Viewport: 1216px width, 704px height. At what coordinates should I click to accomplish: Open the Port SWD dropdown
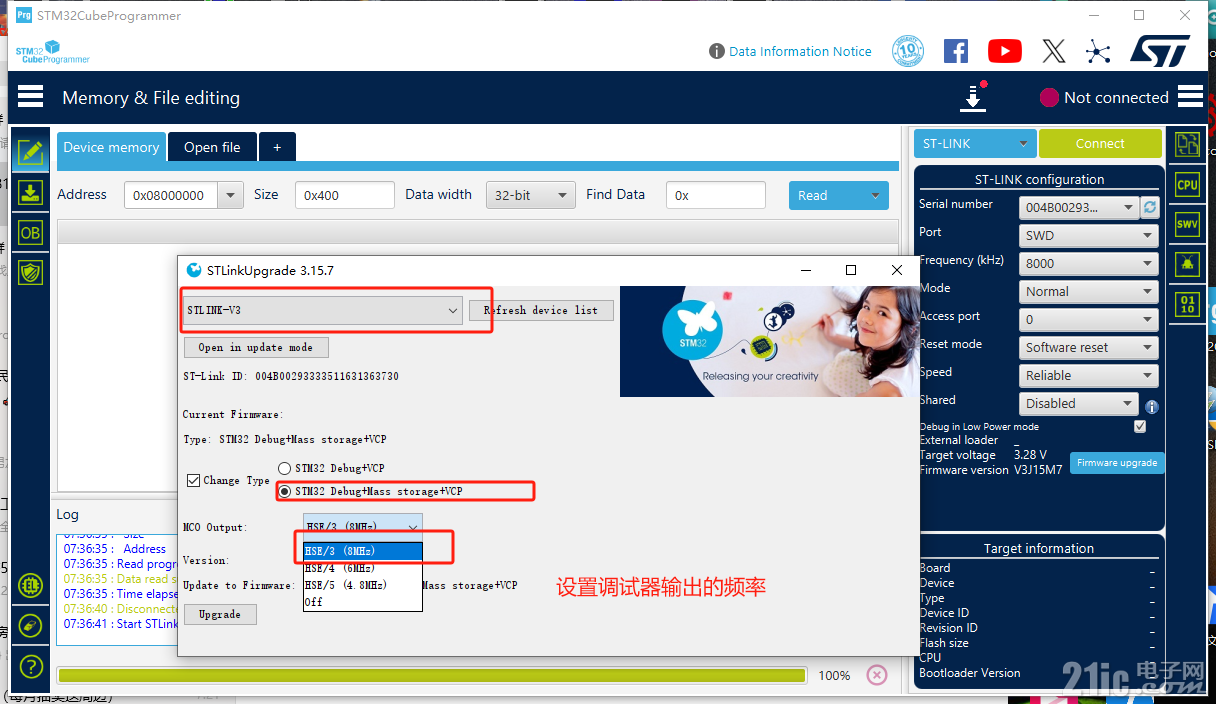click(1089, 235)
